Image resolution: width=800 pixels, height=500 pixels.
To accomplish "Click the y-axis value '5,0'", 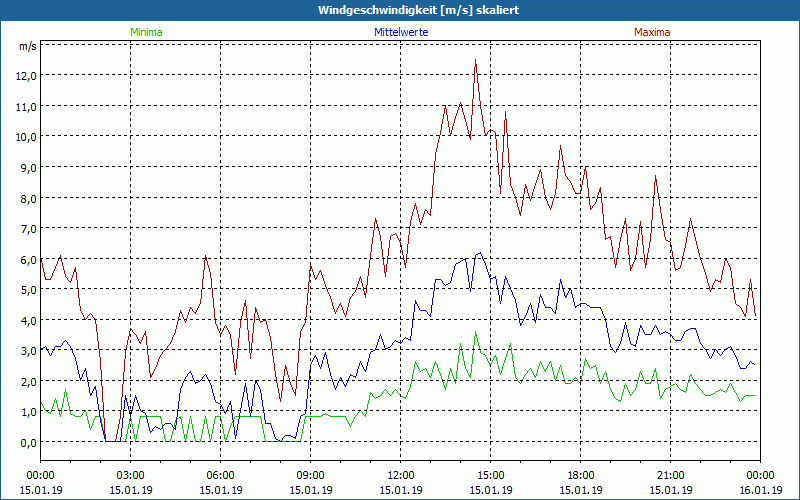I will tap(29, 290).
